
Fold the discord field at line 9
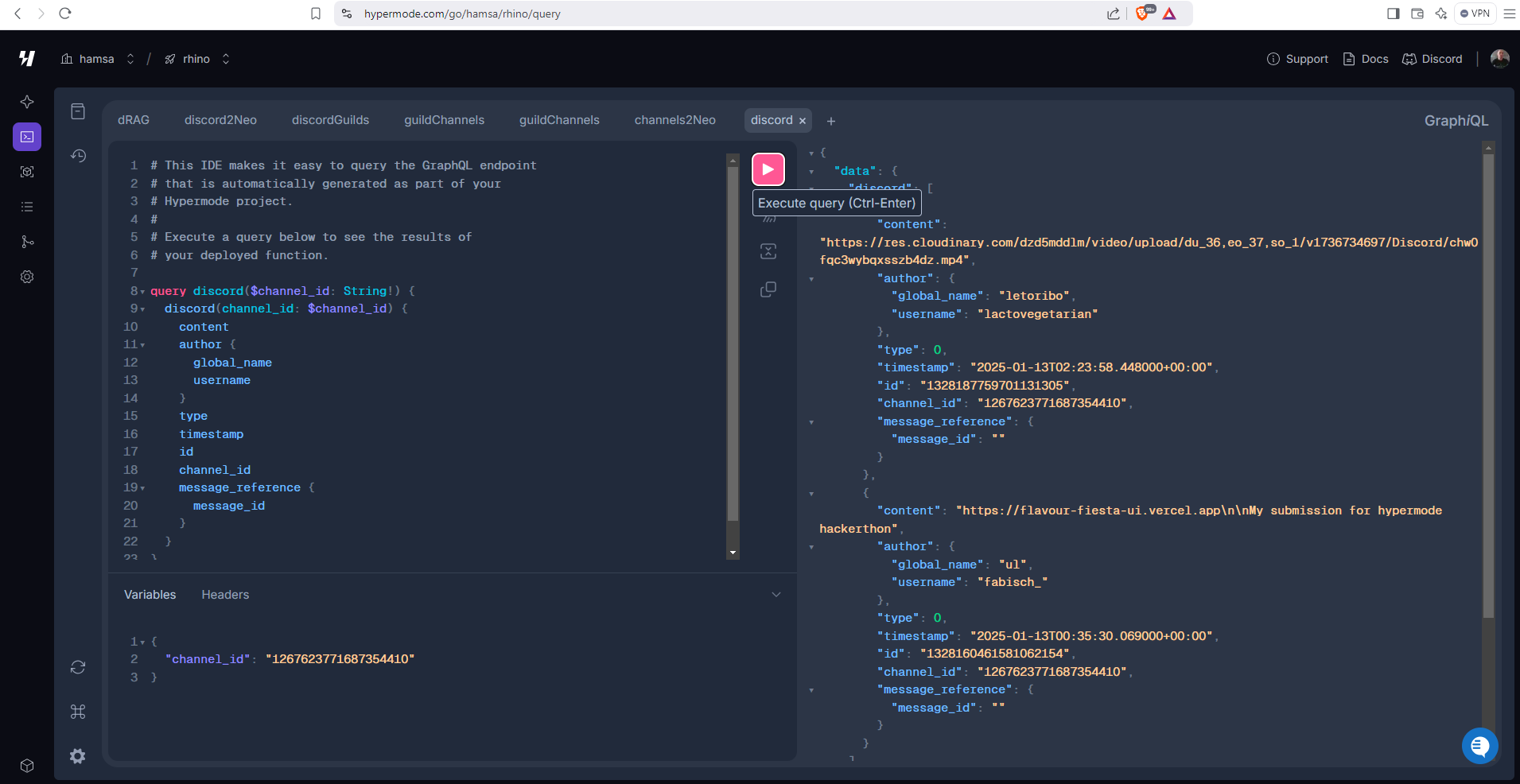(142, 309)
